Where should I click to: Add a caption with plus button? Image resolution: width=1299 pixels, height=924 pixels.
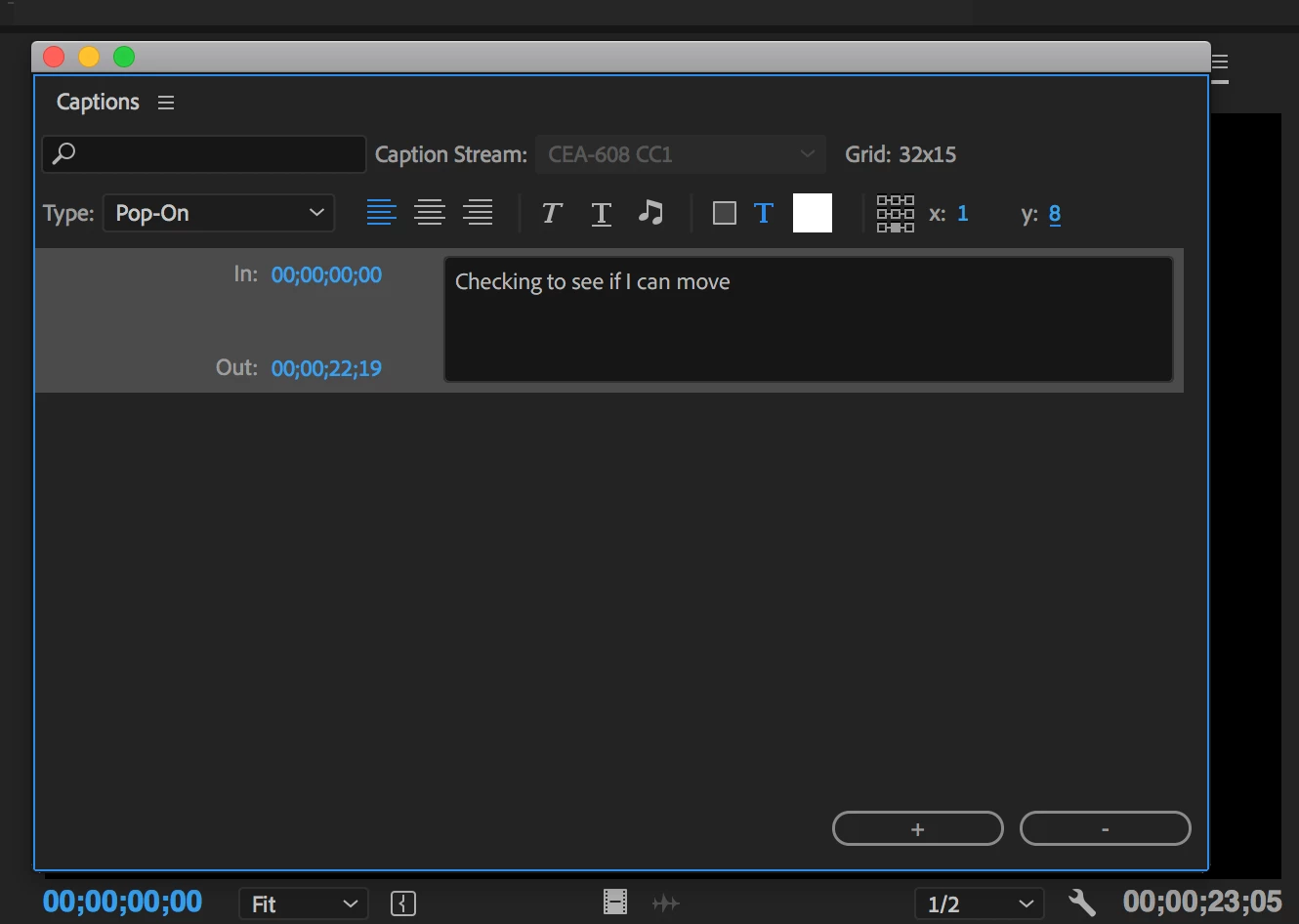pos(918,828)
